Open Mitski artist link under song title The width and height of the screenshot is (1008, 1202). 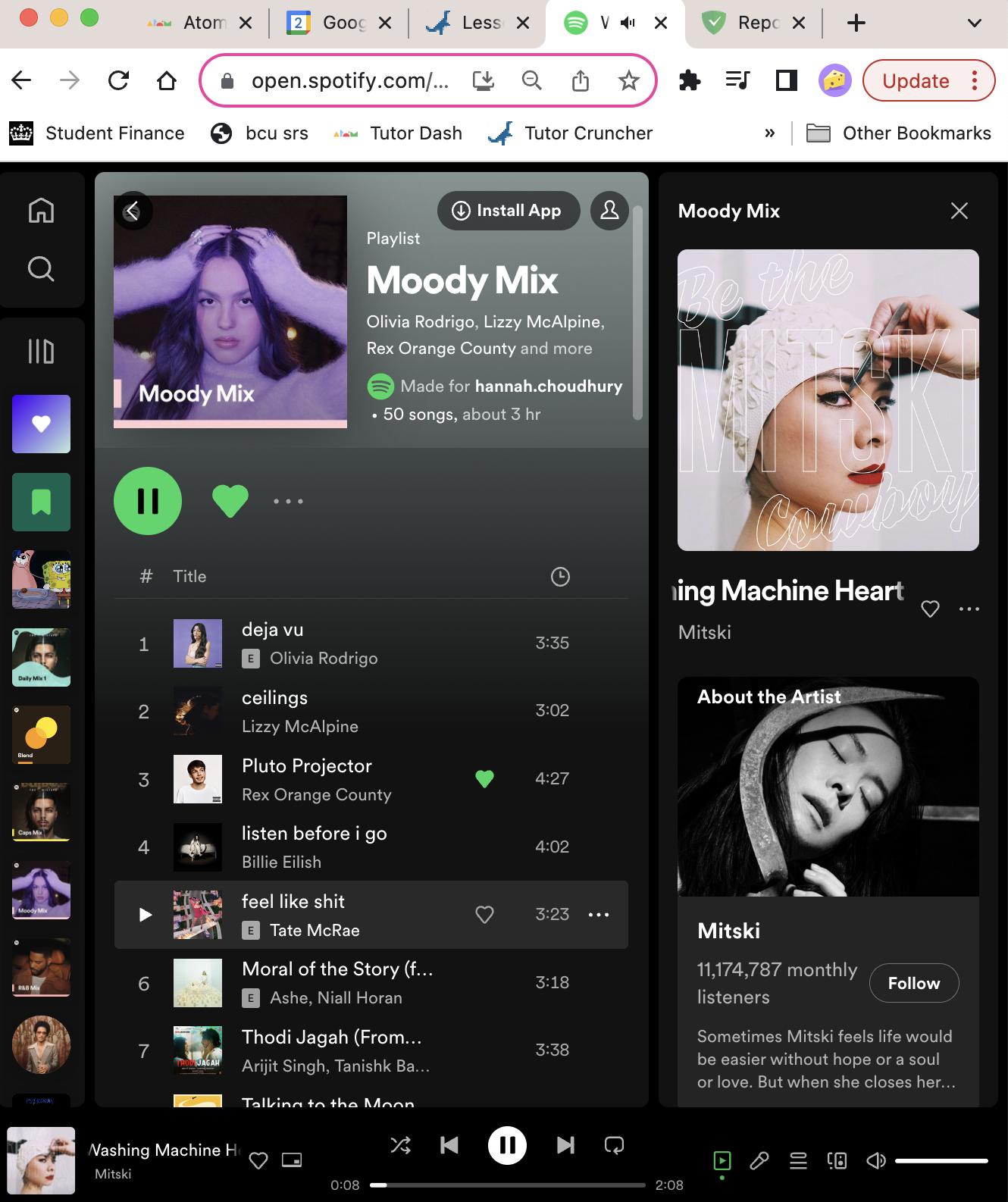(705, 632)
